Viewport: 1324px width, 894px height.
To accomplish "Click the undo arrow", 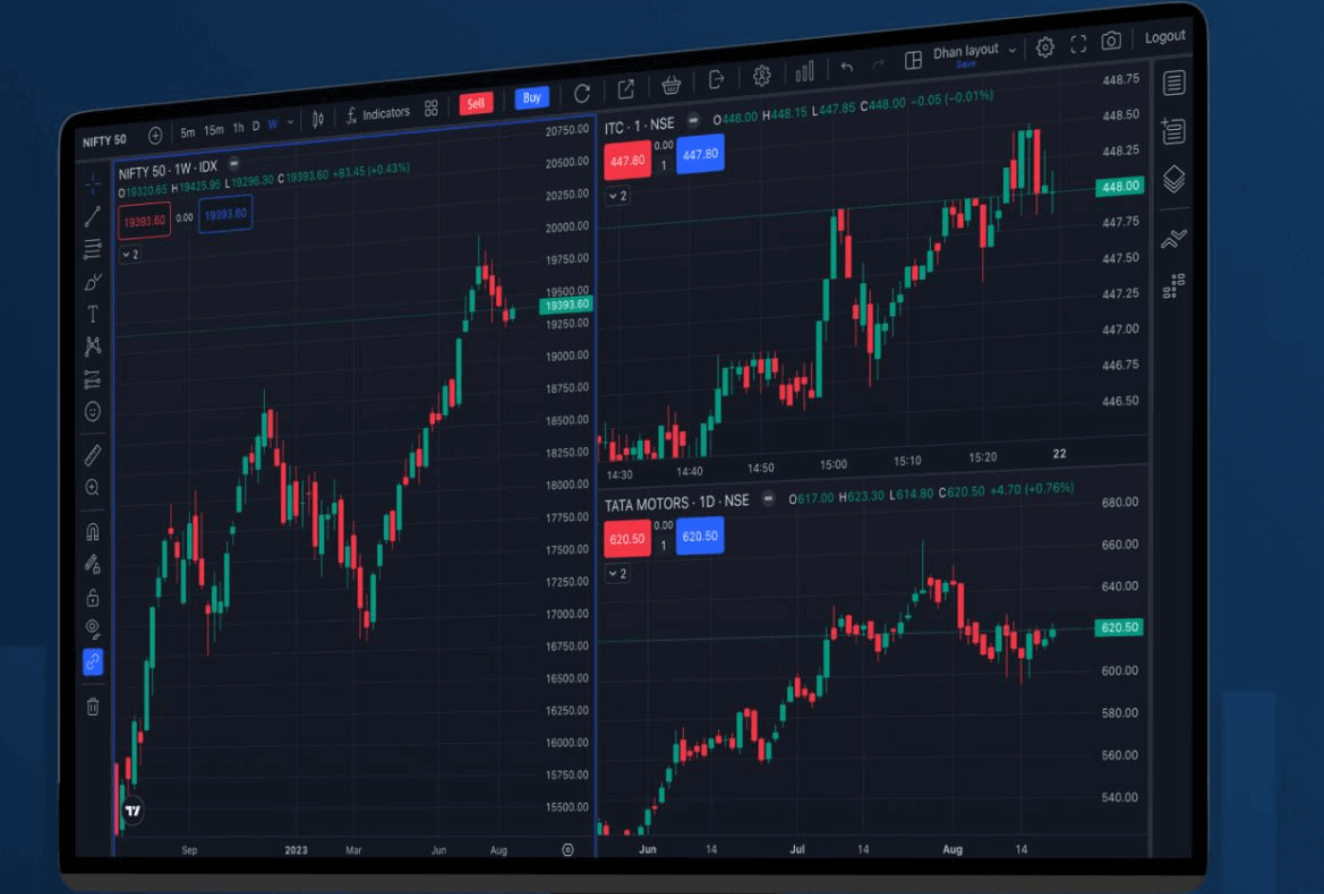I will click(x=847, y=67).
